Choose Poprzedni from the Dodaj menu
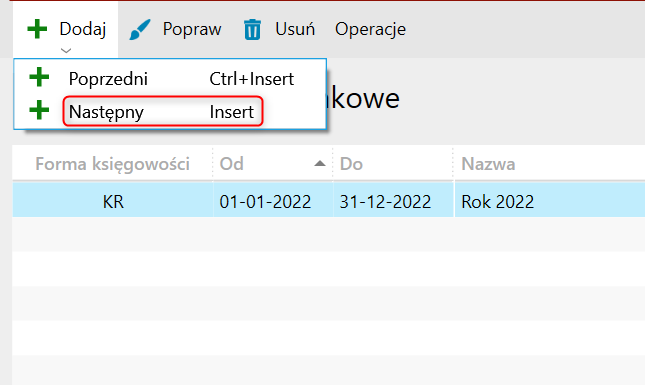Screen dimensions: 645x385 point(170,79)
